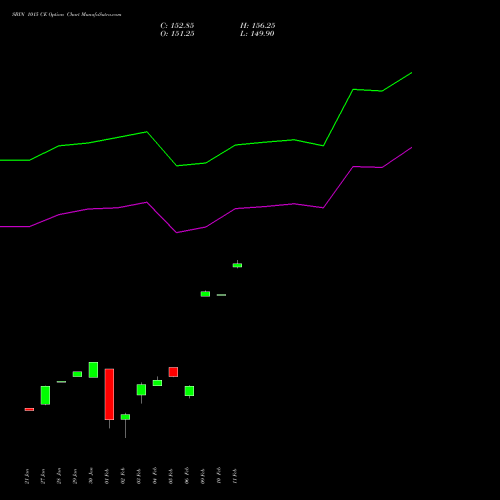This screenshot has width=500, height=500.
Task: Click the open value O: 151.25
Action: 177,34
